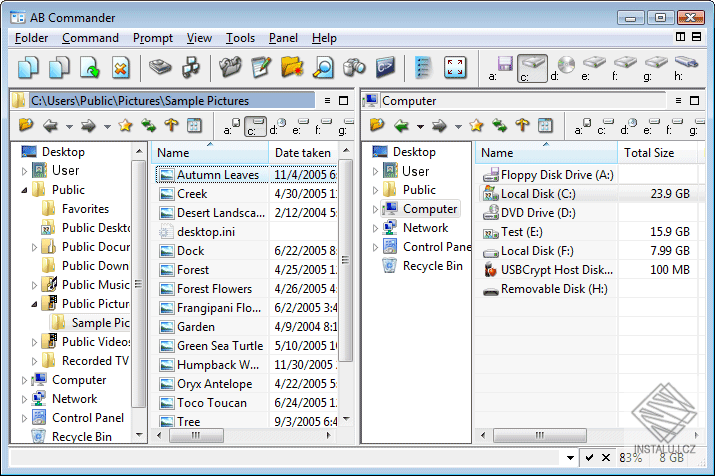Click the green swap arrows in right panel
Viewport: 715px width, 476px height.
(x=500, y=125)
